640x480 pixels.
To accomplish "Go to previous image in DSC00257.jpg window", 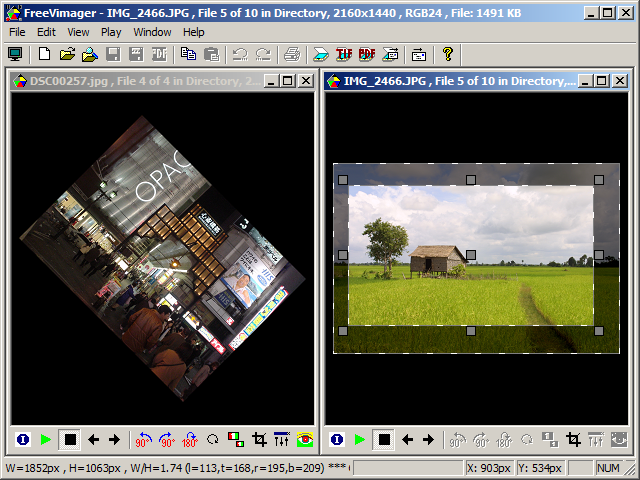I will pyautogui.click(x=93, y=439).
